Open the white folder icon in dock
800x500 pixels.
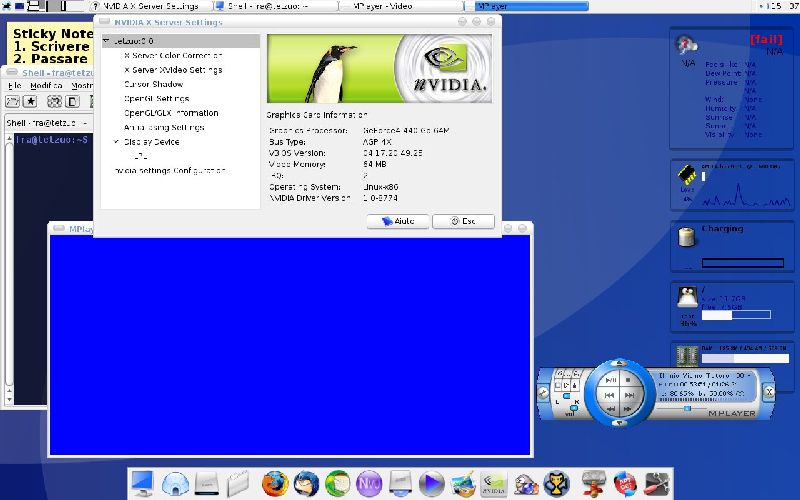237,484
